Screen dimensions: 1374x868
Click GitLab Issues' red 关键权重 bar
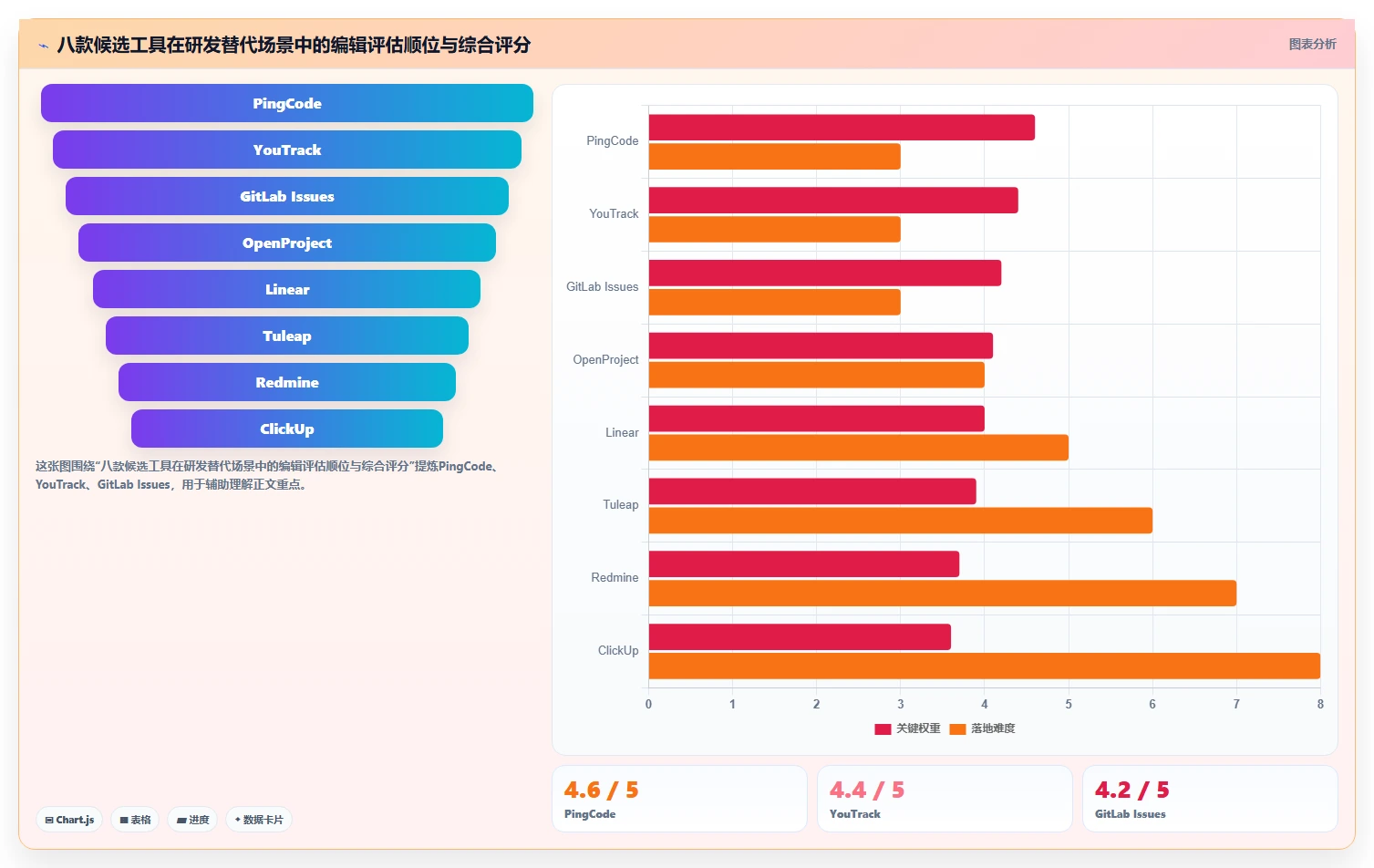coord(825,273)
